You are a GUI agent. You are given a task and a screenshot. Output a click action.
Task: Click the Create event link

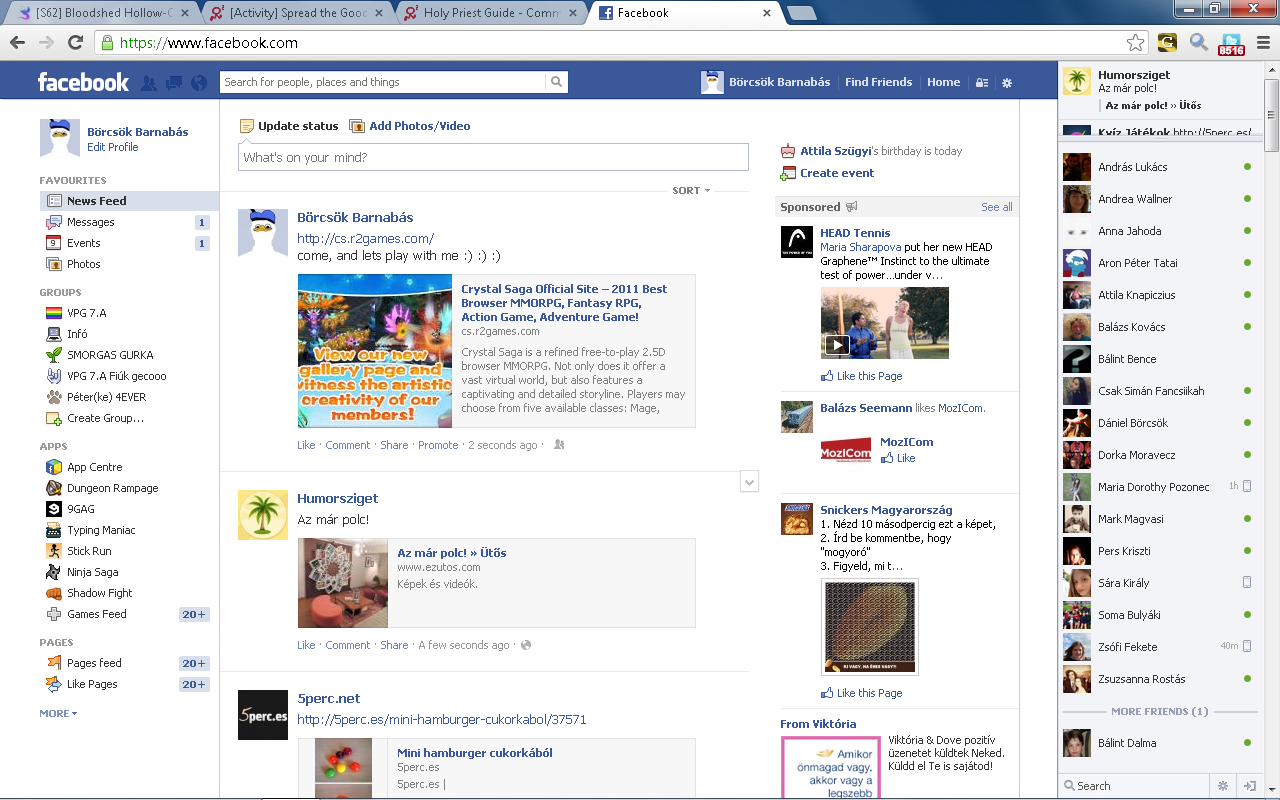point(836,173)
